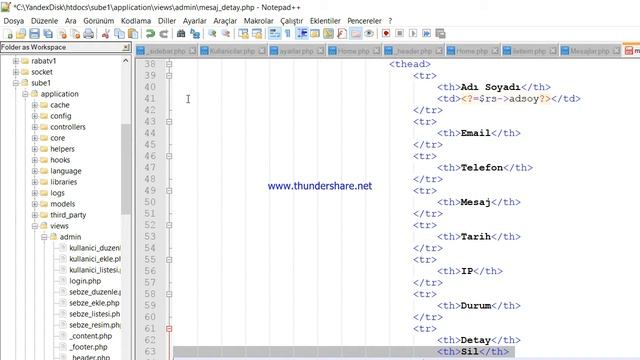Open Find with the binoculars icon

[181, 34]
